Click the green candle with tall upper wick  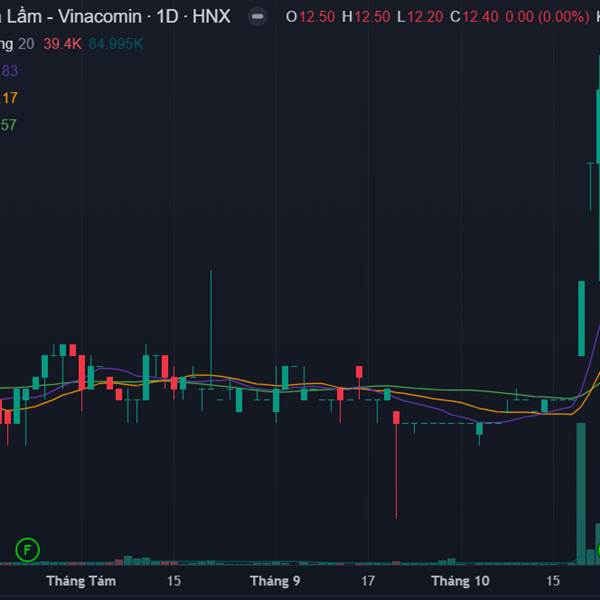[211, 329]
